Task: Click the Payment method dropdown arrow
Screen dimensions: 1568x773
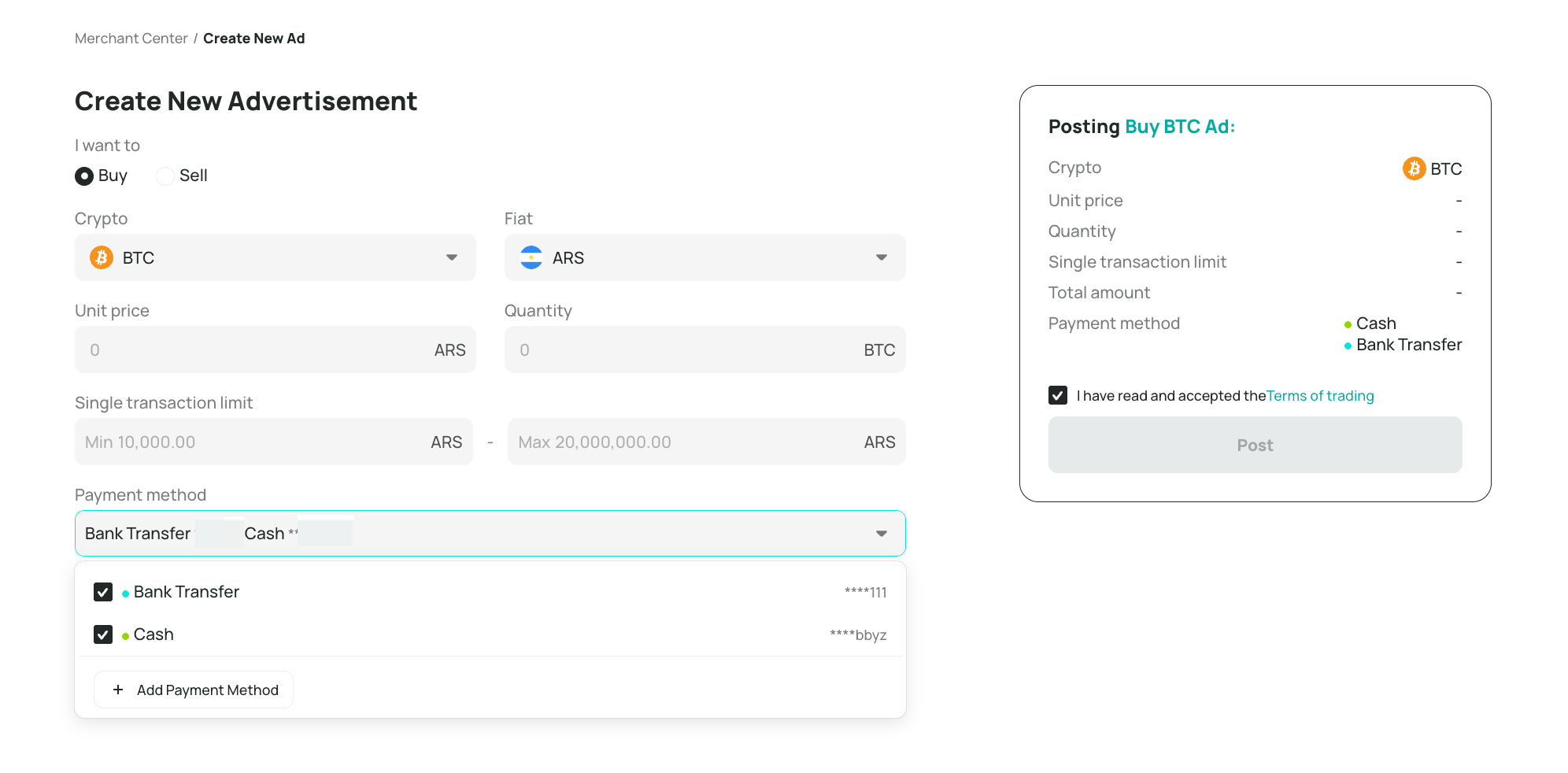Action: coord(882,534)
